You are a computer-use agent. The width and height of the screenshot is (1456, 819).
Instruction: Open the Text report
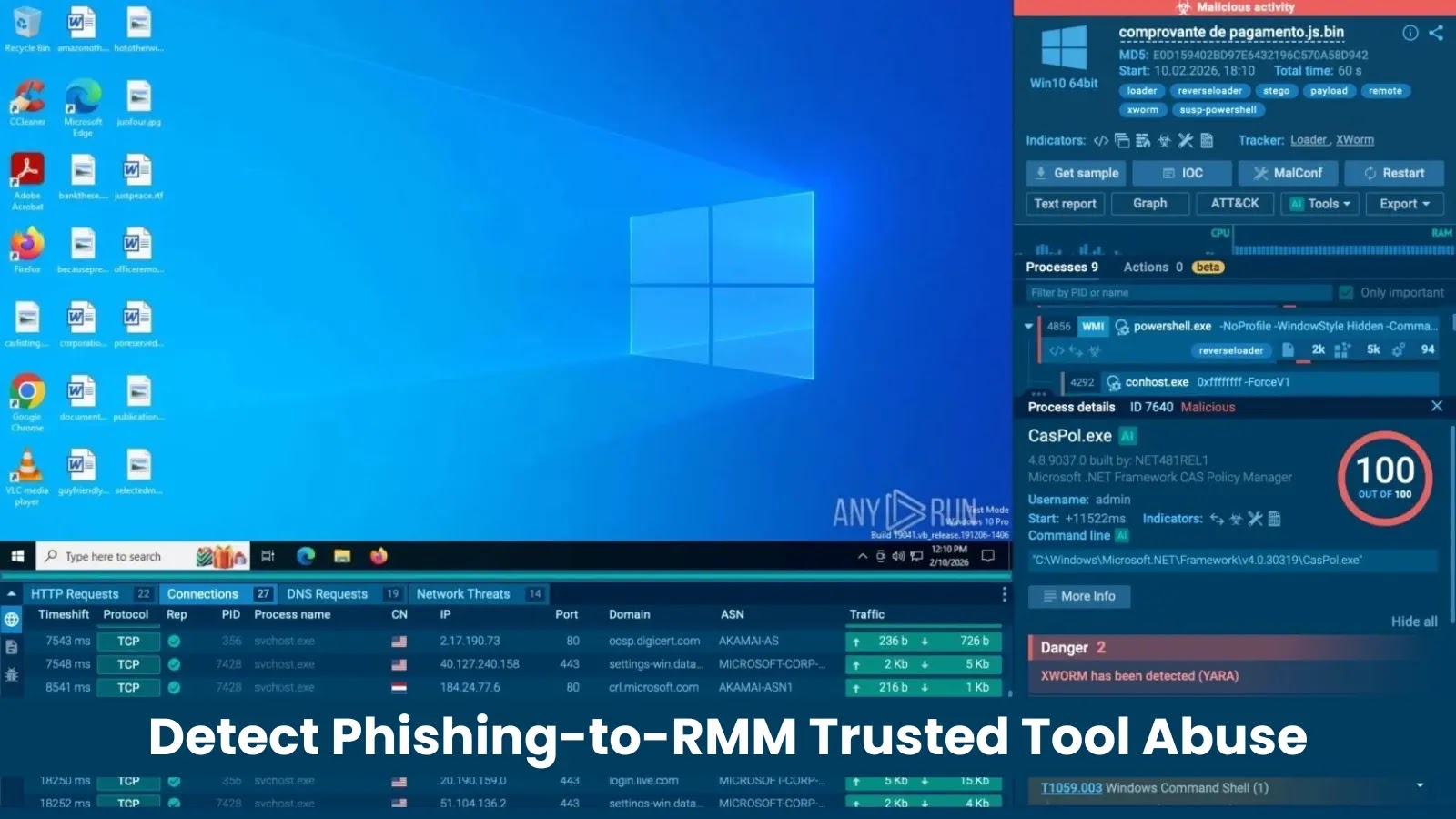pyautogui.click(x=1066, y=204)
